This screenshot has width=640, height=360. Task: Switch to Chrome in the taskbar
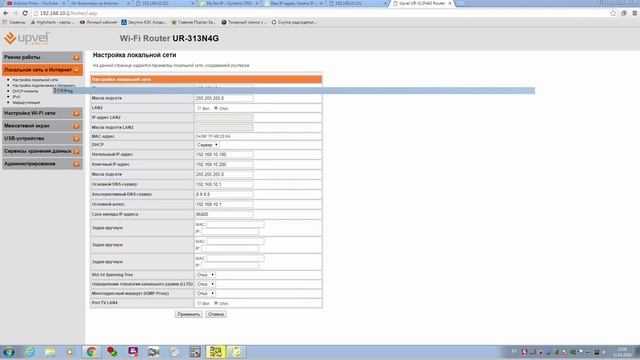(x=91, y=352)
